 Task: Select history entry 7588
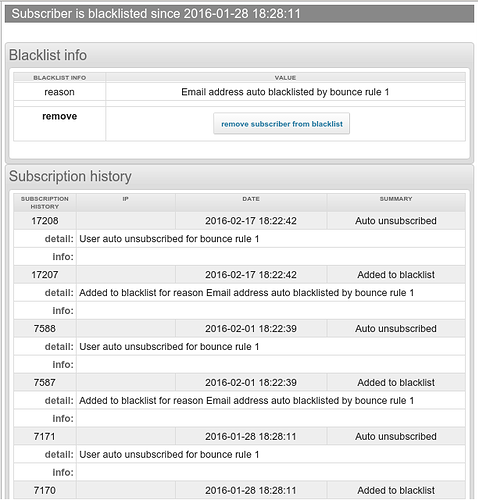(x=45, y=329)
